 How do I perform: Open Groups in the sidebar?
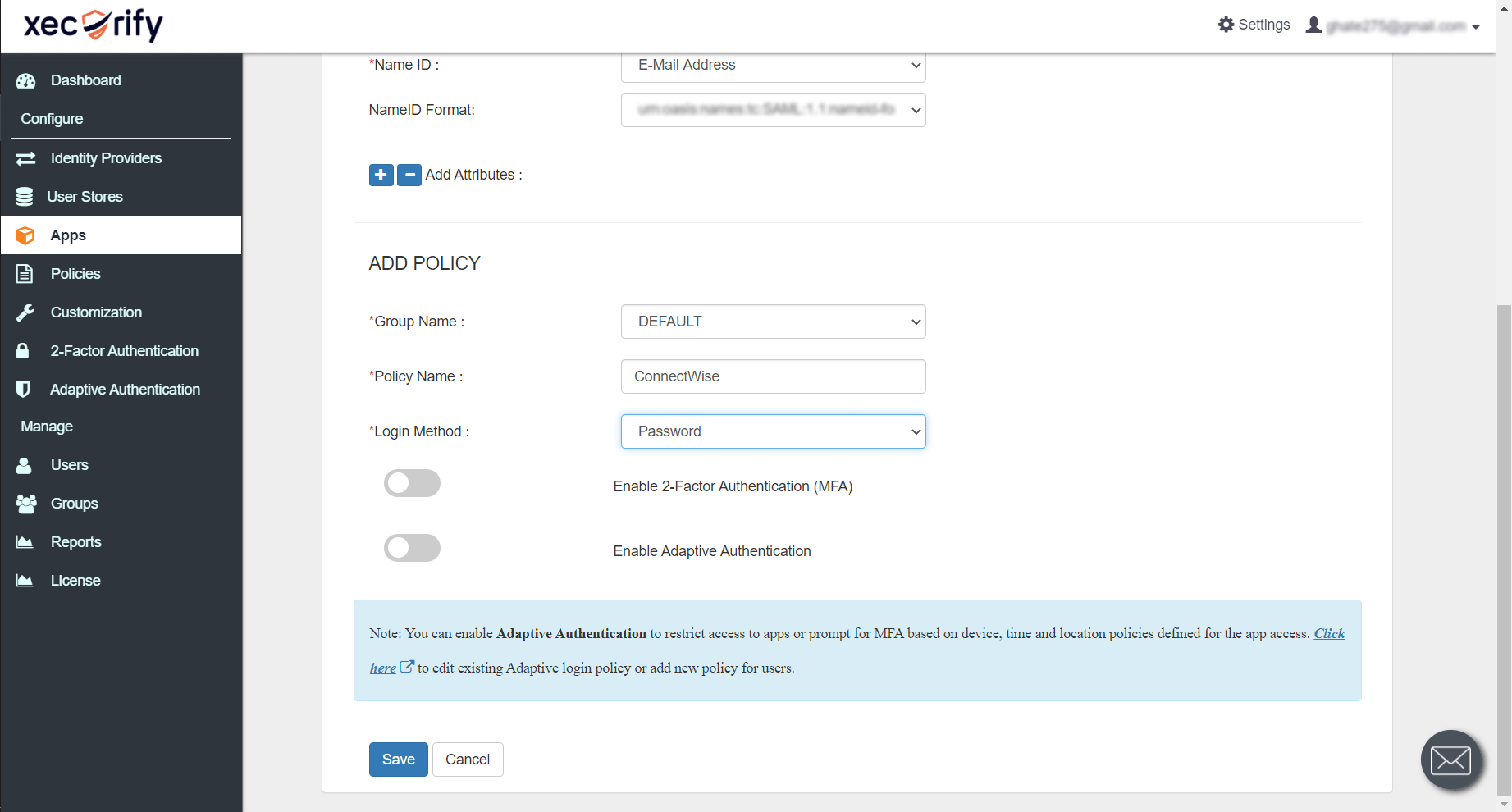tap(121, 504)
